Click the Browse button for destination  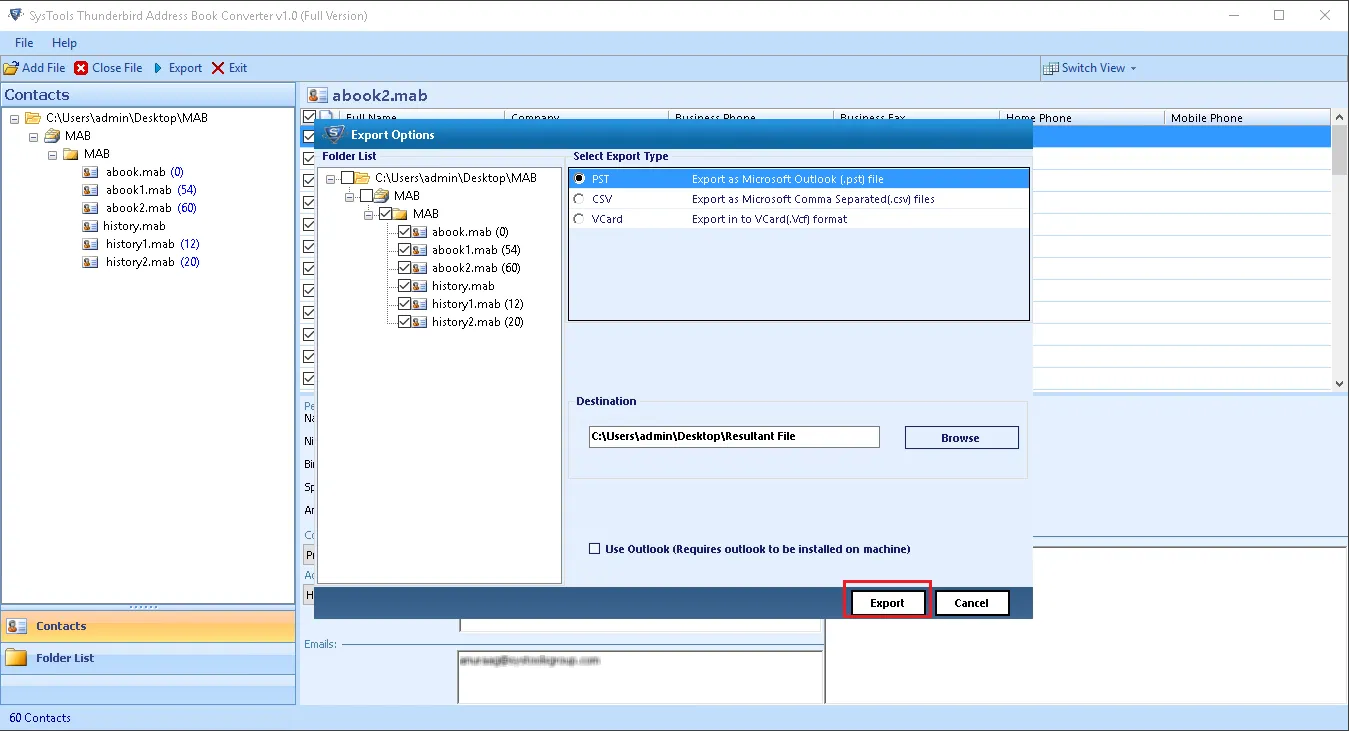point(960,437)
